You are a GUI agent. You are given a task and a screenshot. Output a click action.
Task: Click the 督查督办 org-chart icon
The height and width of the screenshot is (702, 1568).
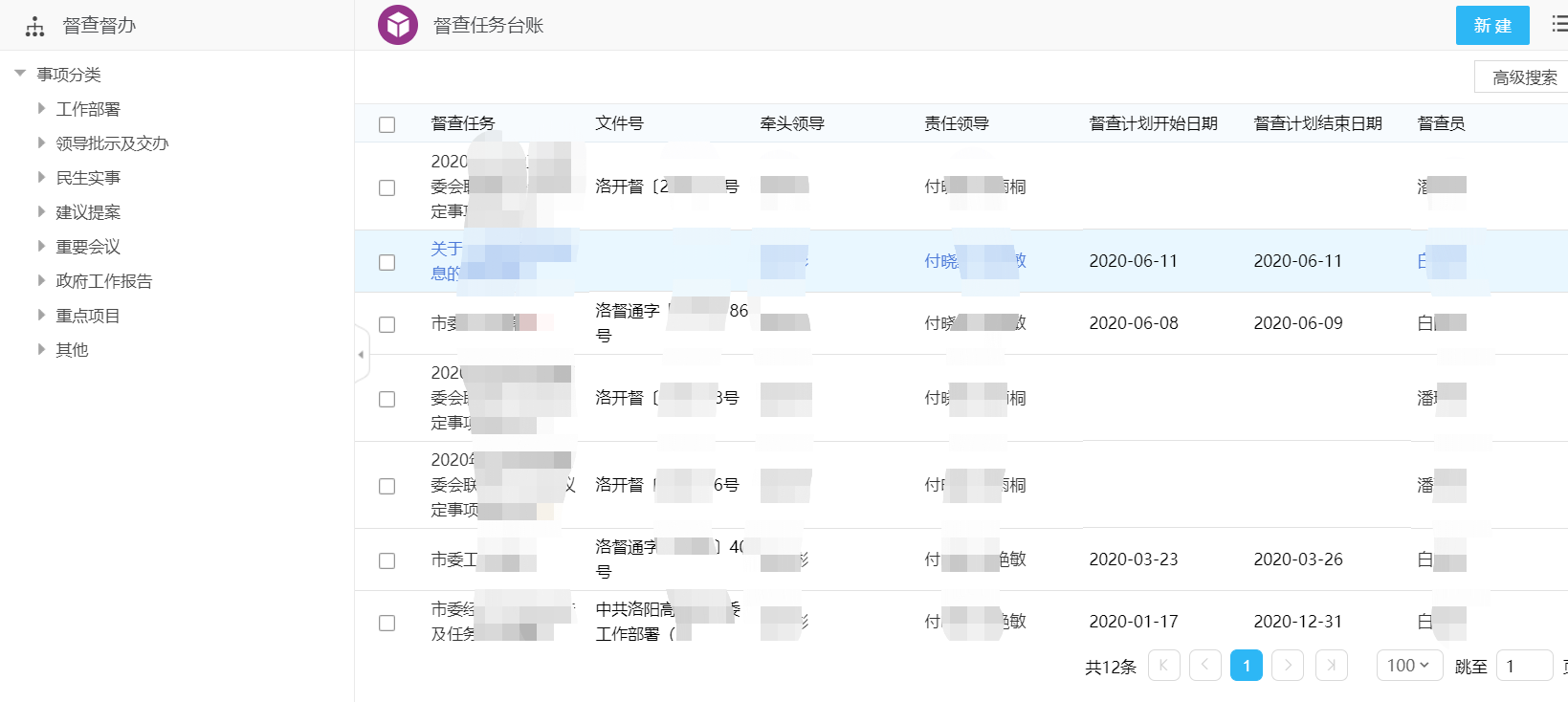(x=35, y=26)
